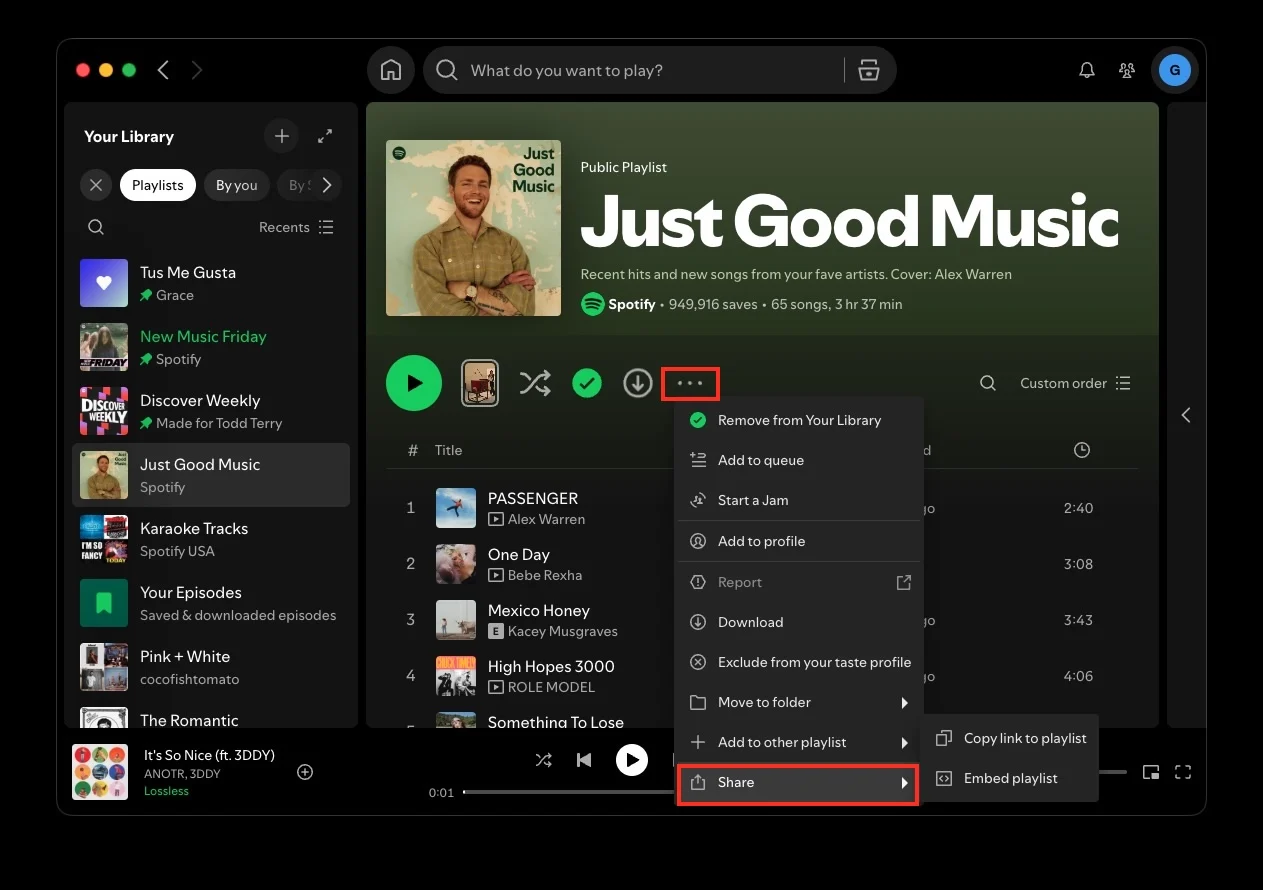The height and width of the screenshot is (890, 1263).
Task: Expand Your Library to full view
Action: [325, 136]
